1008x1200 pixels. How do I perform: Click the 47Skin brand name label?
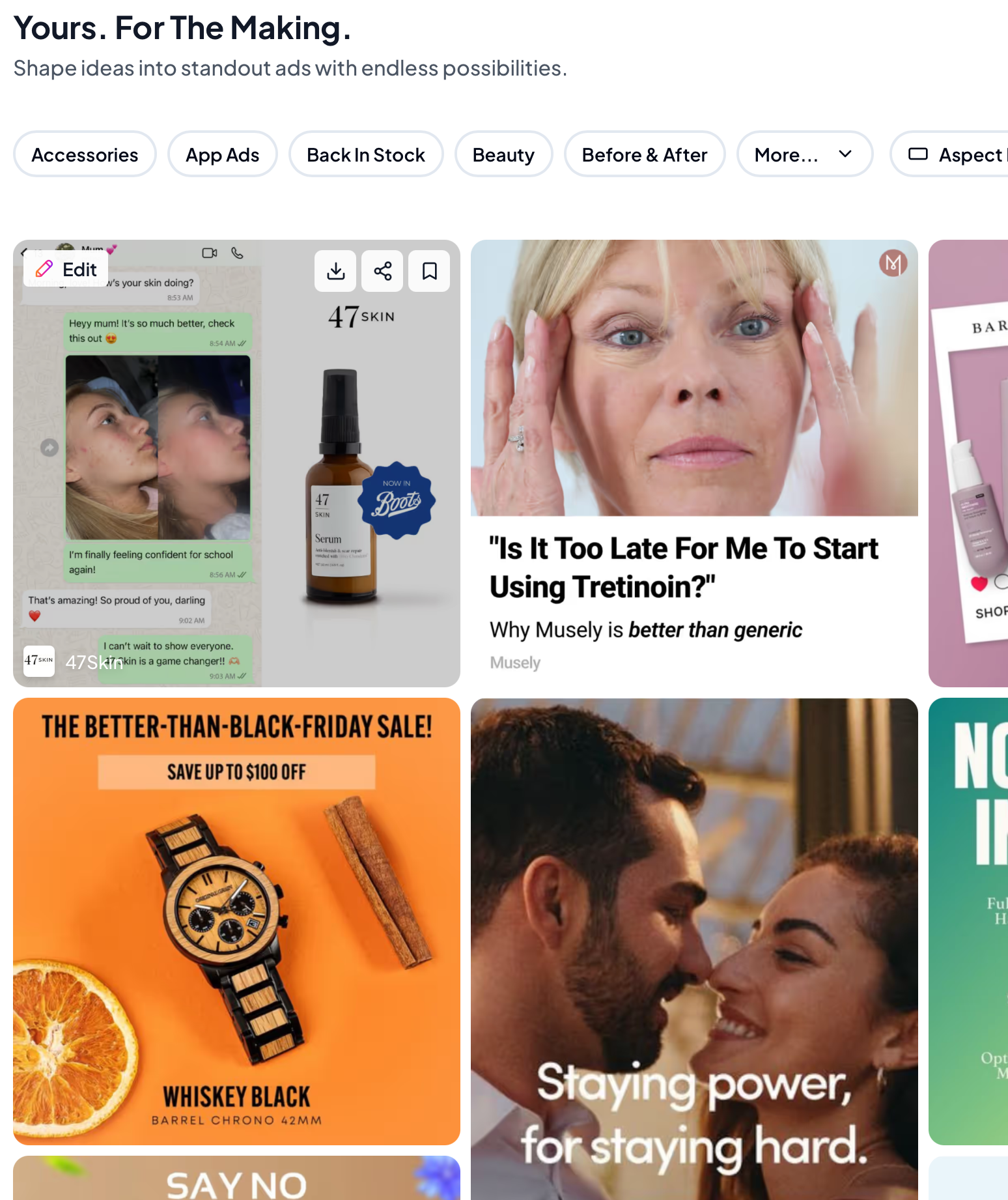(94, 662)
